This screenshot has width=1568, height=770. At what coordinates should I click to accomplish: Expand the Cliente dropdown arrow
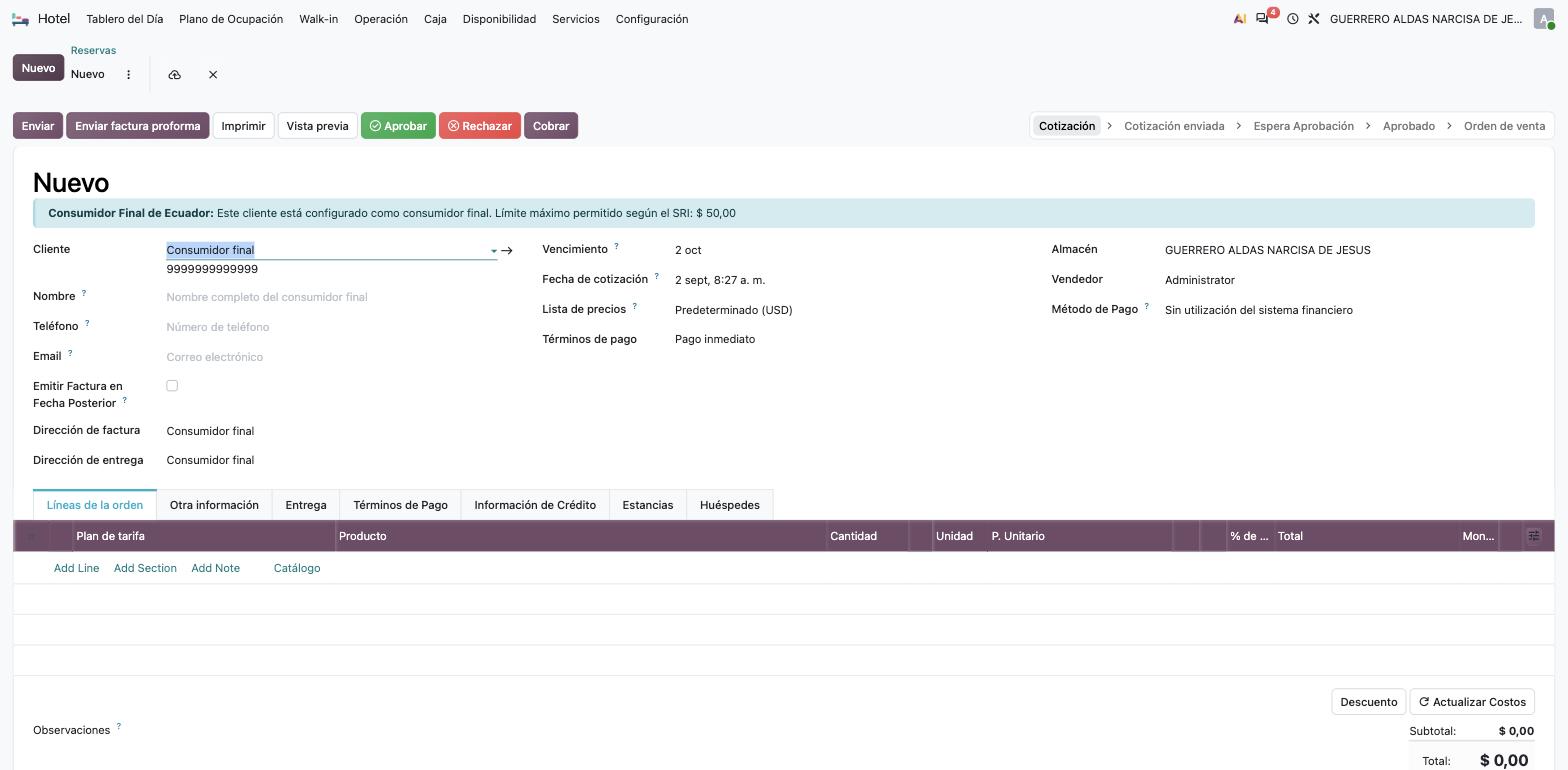[493, 251]
